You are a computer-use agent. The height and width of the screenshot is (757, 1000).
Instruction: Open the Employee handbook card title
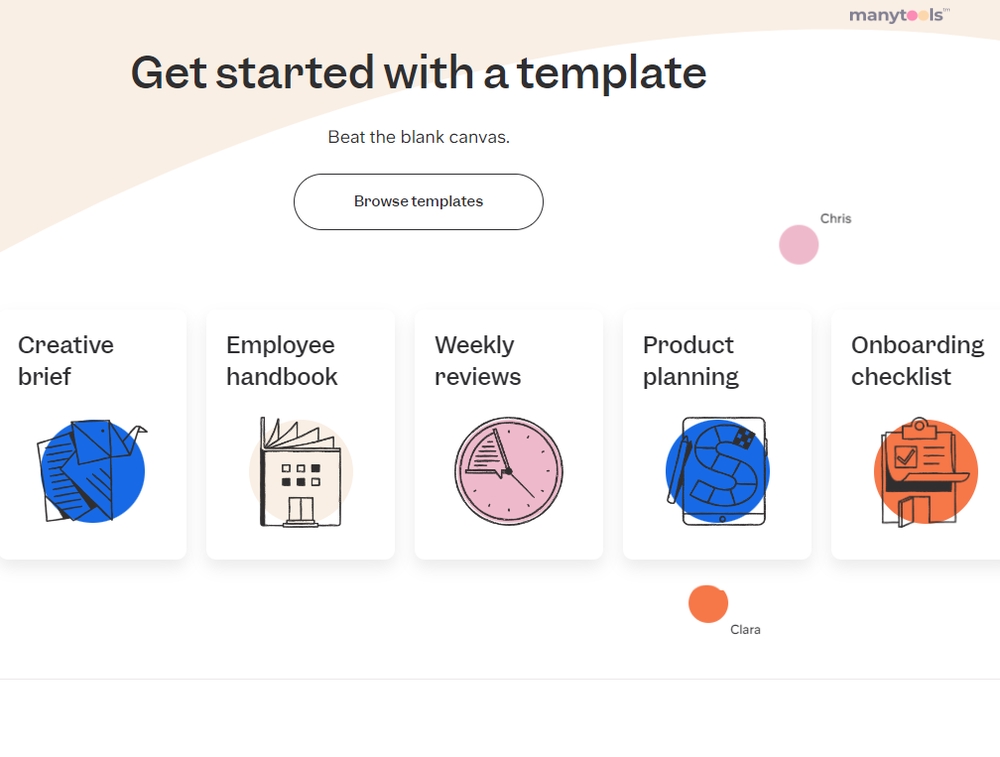282,360
